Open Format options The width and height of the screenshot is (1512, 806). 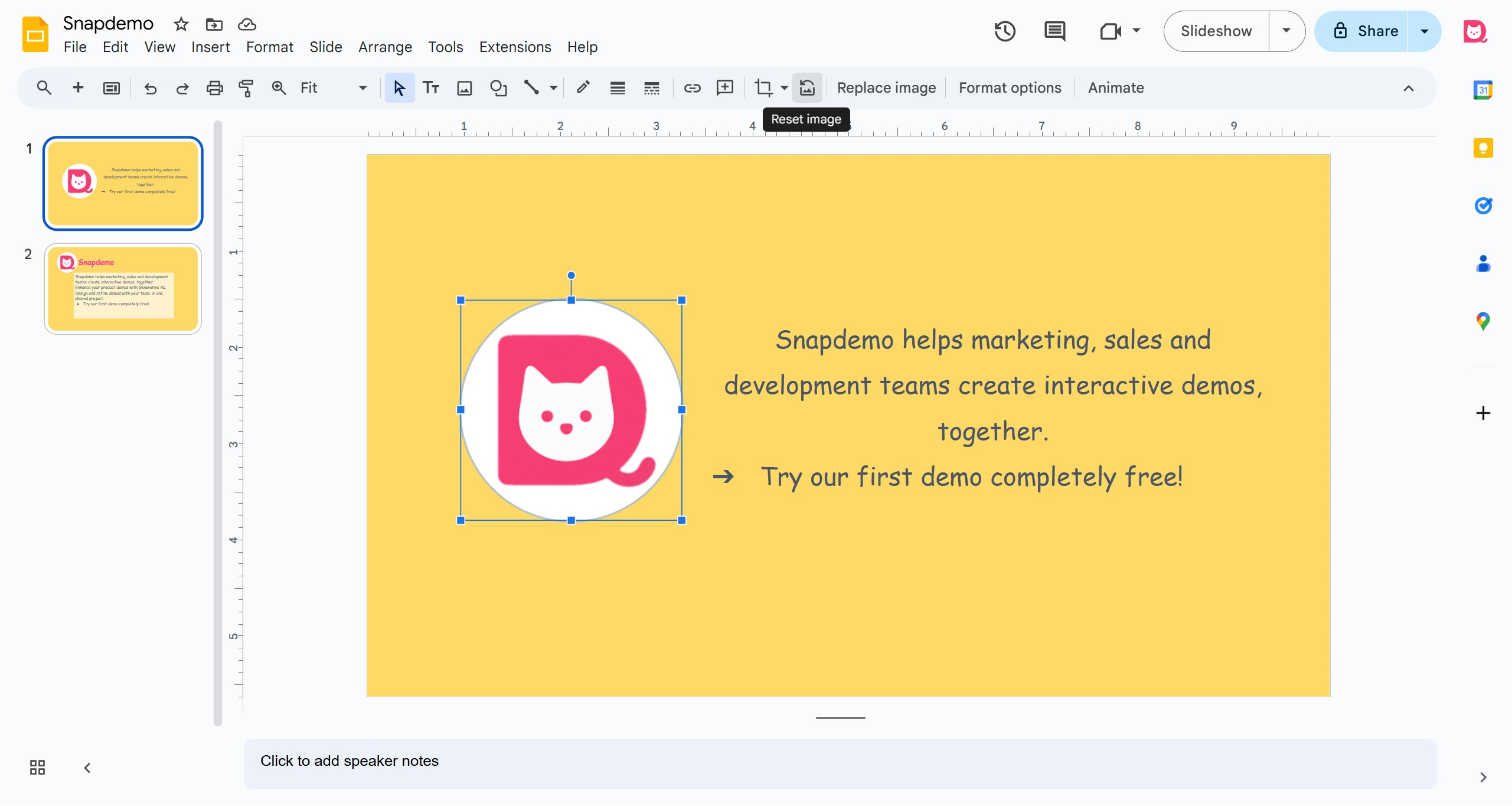[1010, 88]
